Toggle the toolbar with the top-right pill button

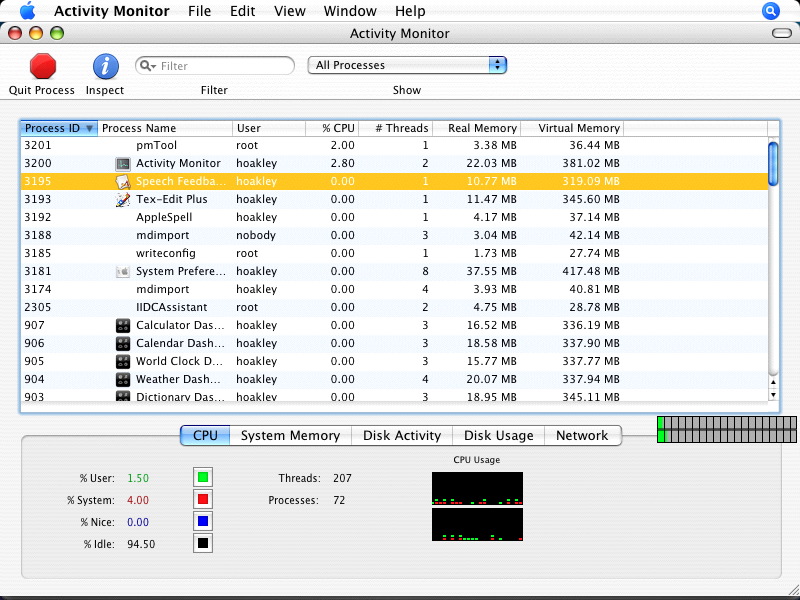[782, 34]
